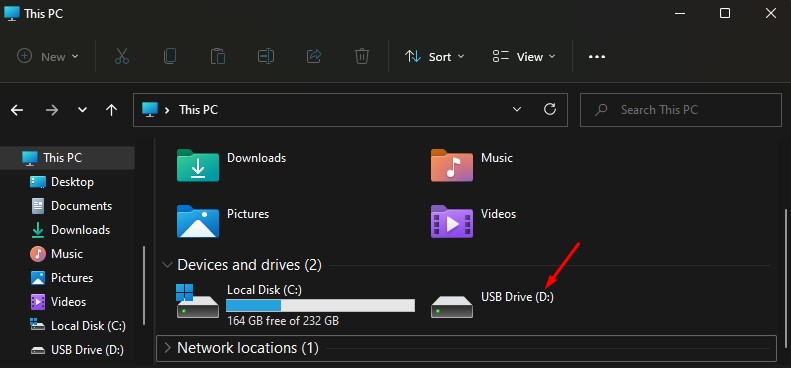
Task: Select the Music folder icon in main pane
Action: (x=452, y=165)
